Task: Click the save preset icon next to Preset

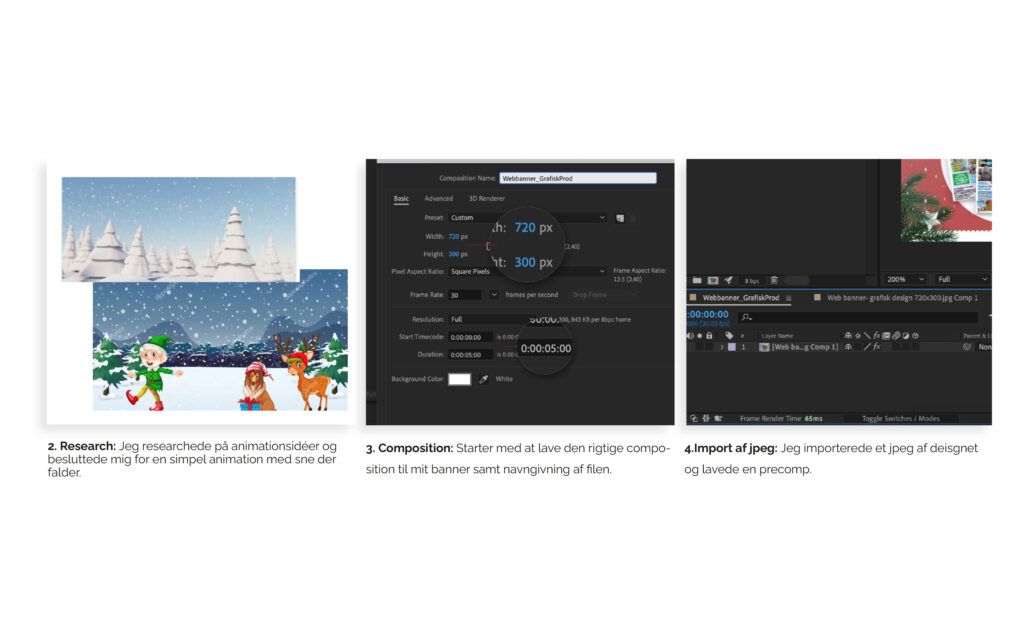Action: [620, 217]
